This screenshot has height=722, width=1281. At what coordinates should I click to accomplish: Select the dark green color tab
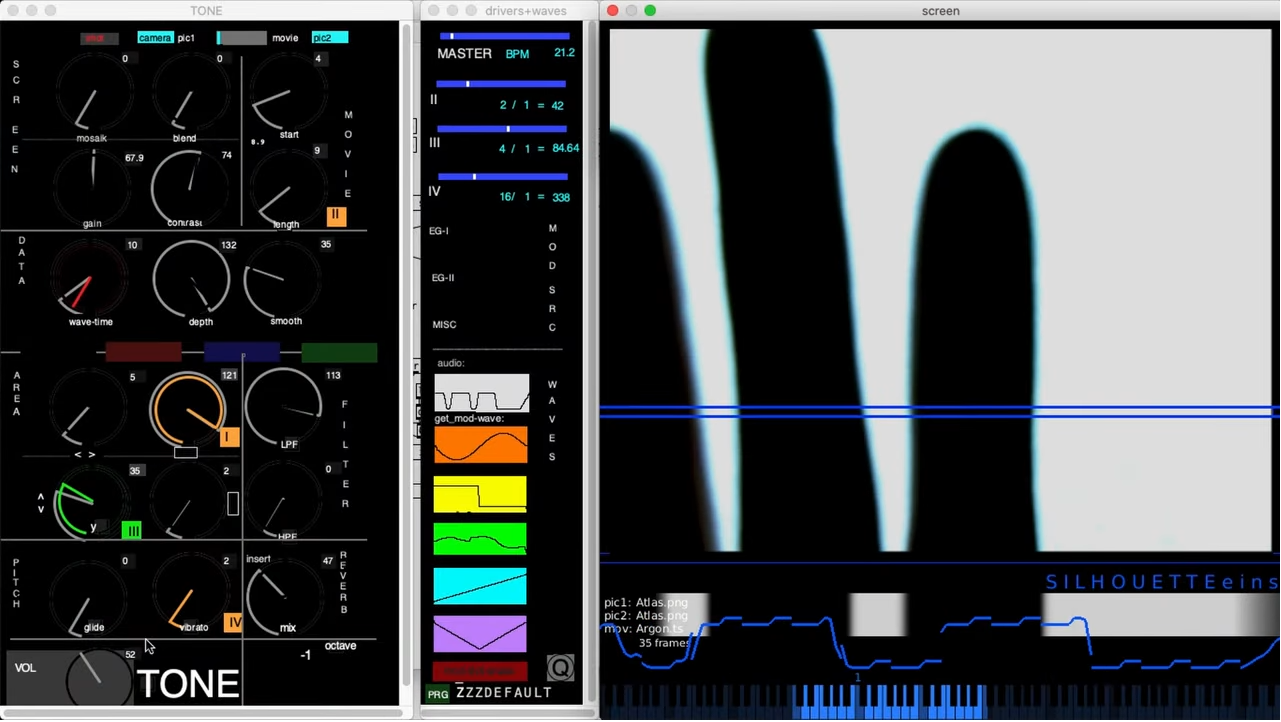(339, 352)
